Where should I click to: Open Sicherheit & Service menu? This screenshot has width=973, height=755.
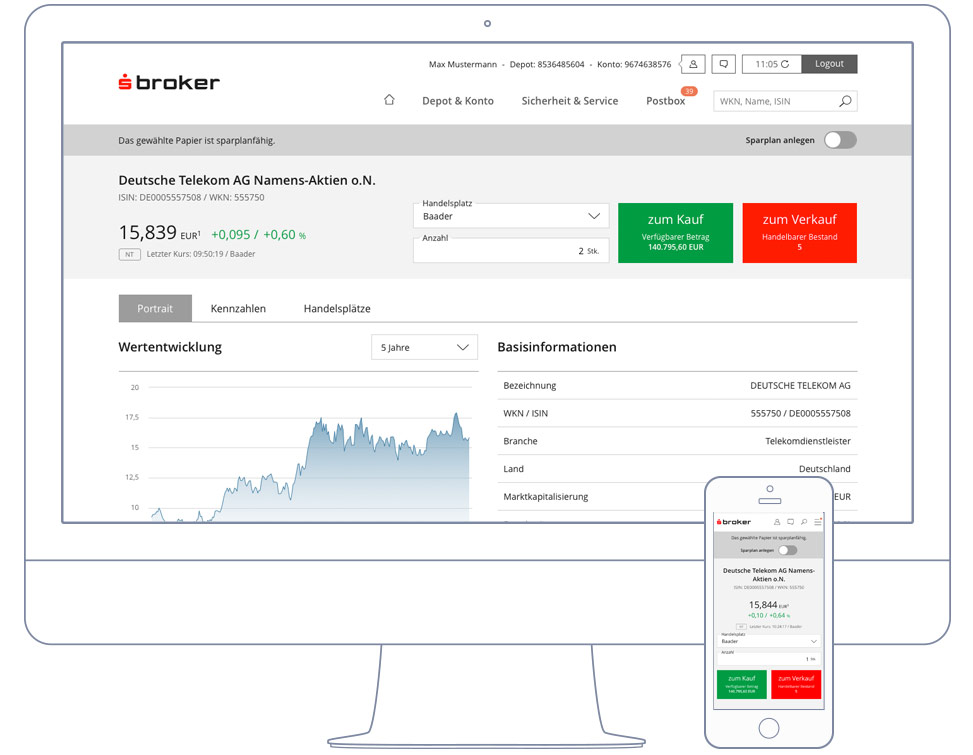click(x=570, y=101)
